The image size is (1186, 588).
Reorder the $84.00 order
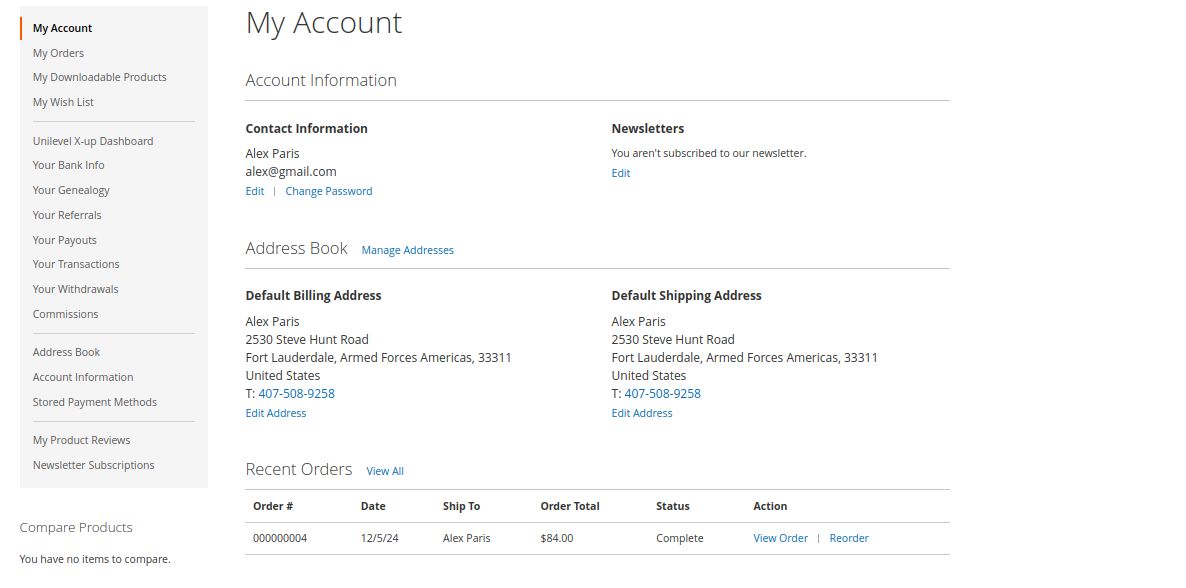849,538
